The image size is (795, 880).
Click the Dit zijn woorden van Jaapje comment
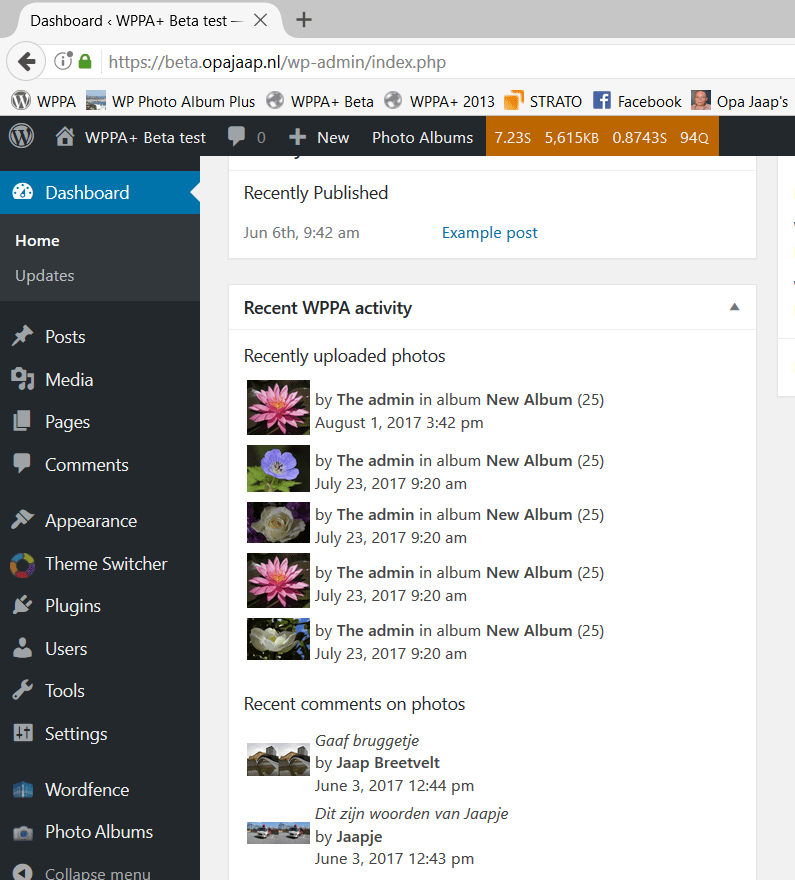[411, 814]
